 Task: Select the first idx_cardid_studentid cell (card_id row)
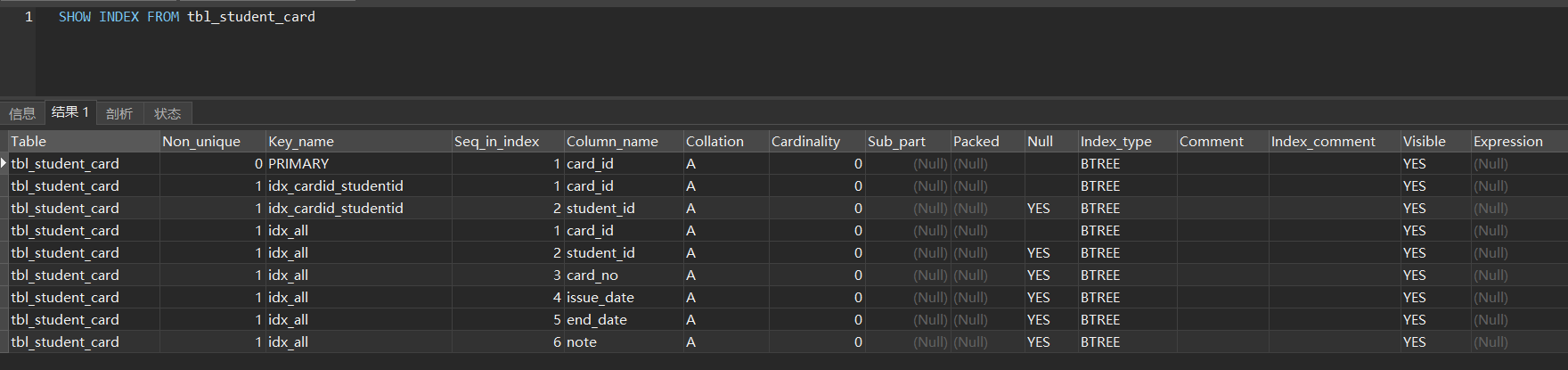359,186
